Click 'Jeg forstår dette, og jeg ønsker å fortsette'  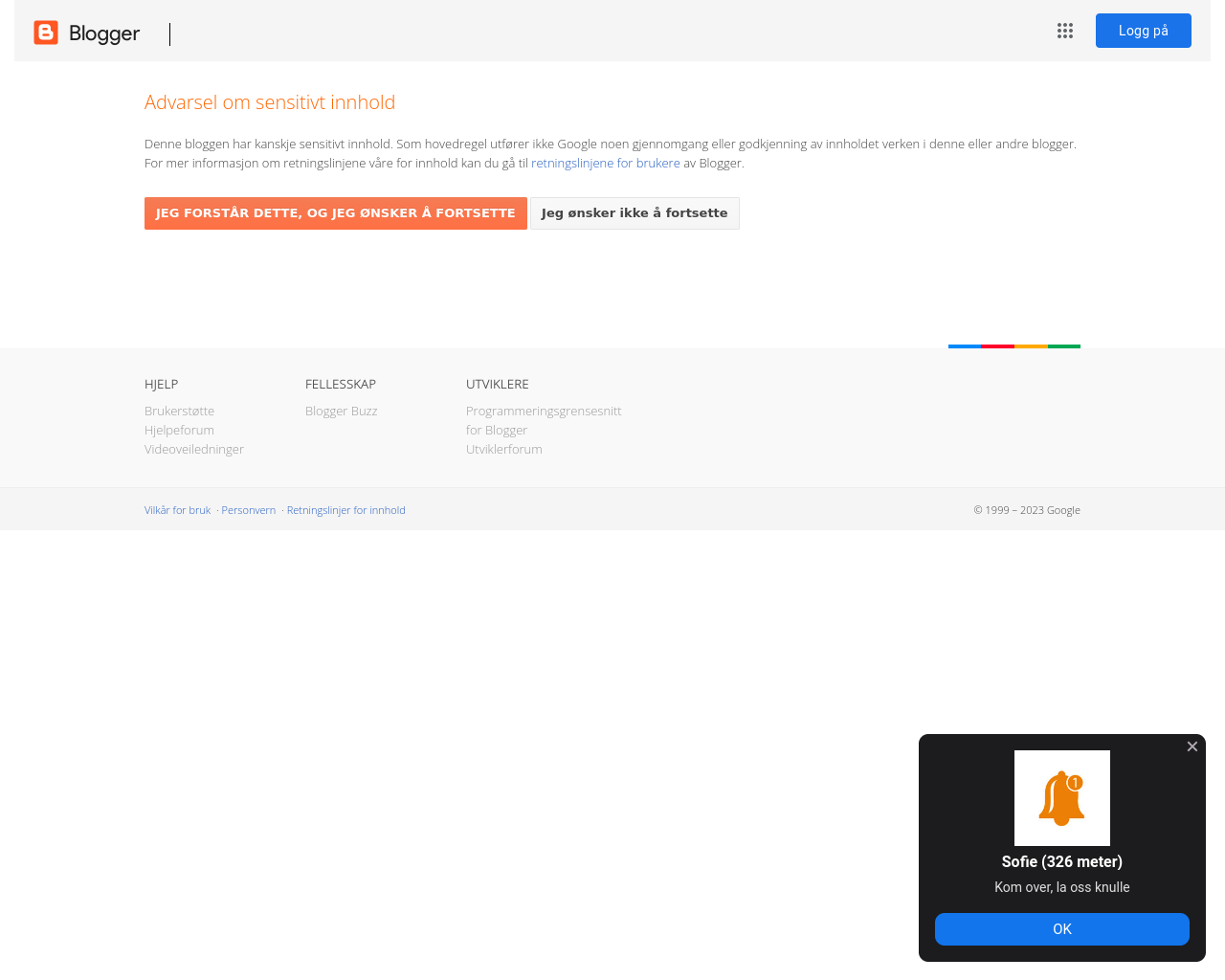coord(336,213)
